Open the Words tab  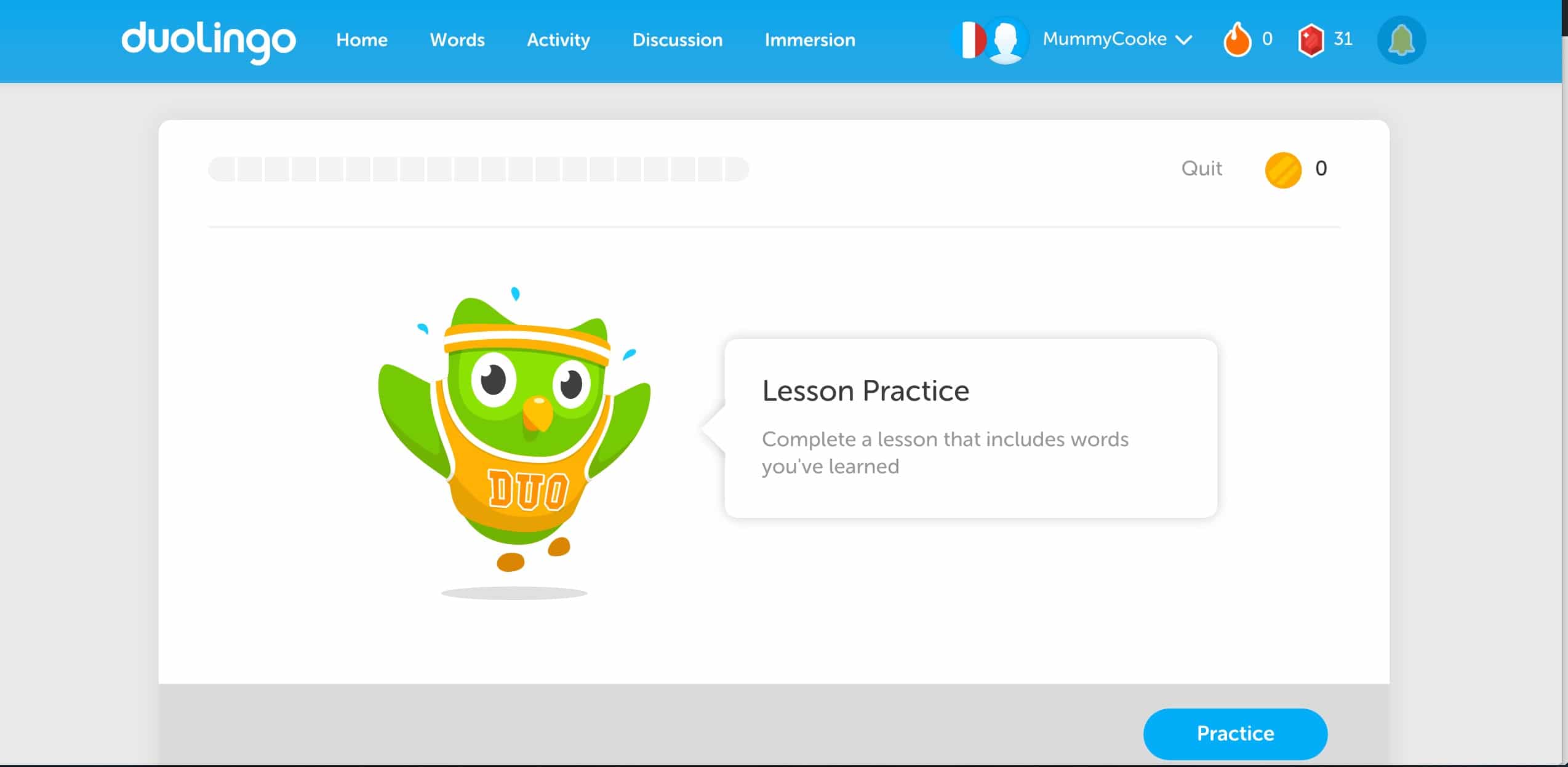[457, 40]
